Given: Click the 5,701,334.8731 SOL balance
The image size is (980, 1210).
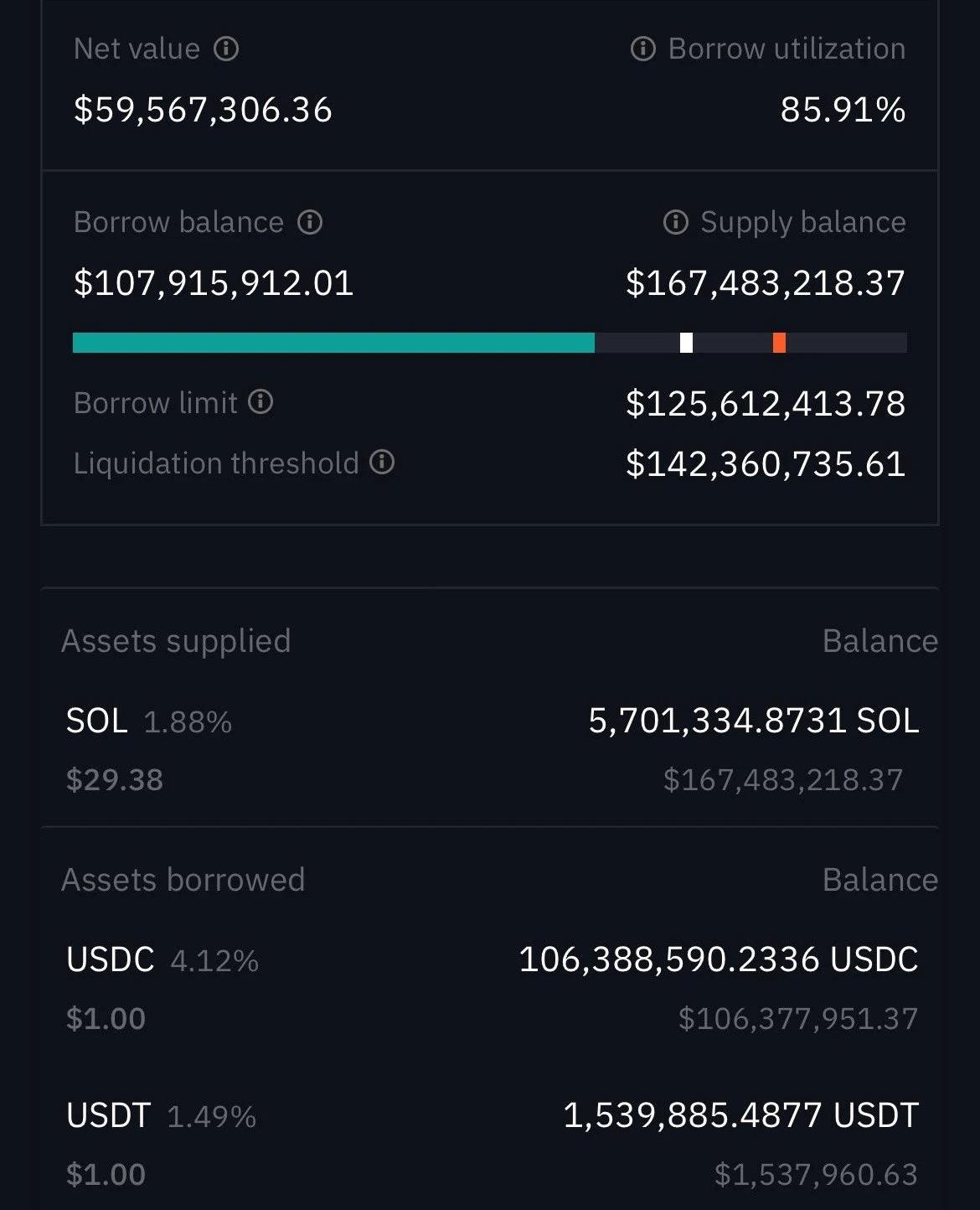Looking at the screenshot, I should (753, 721).
